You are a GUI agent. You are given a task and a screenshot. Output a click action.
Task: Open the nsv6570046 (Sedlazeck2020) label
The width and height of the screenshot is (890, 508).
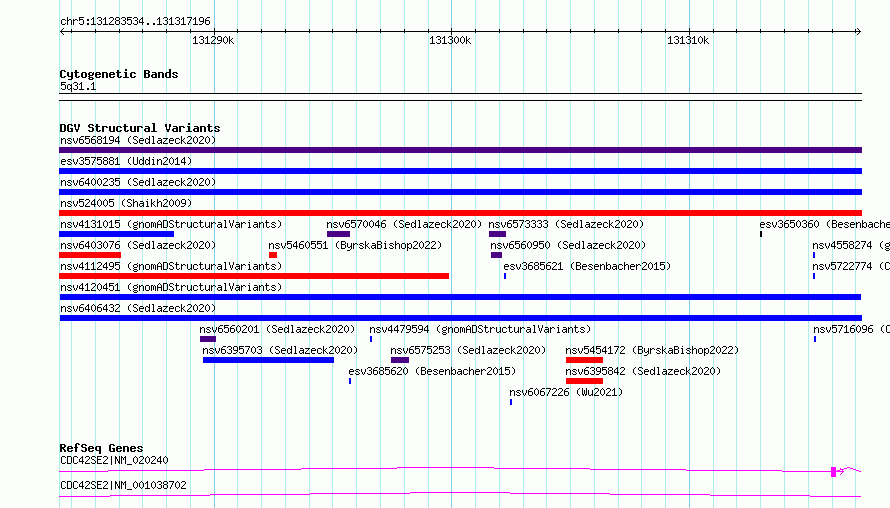[x=404, y=224]
